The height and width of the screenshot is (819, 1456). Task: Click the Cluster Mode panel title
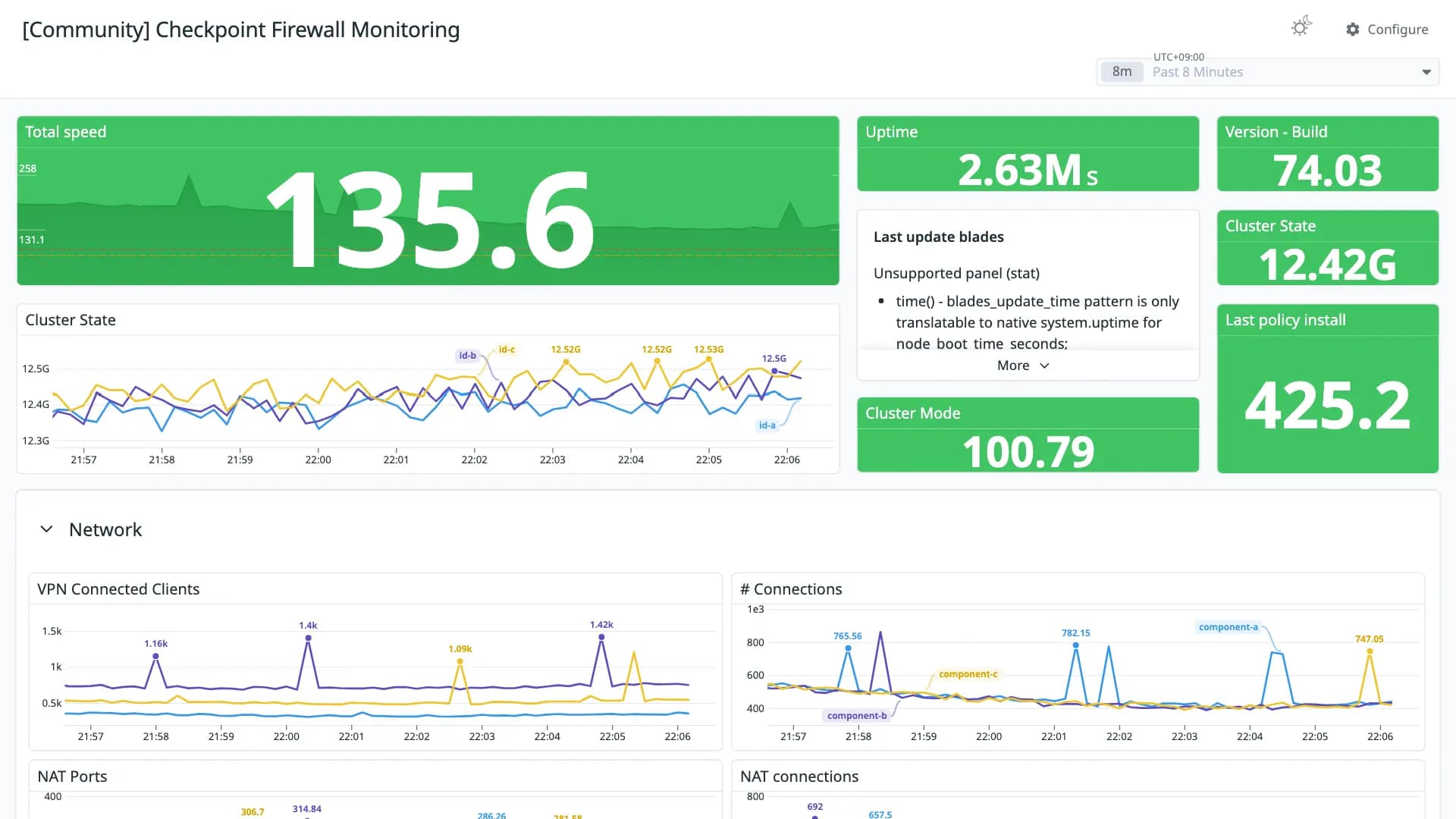click(912, 413)
